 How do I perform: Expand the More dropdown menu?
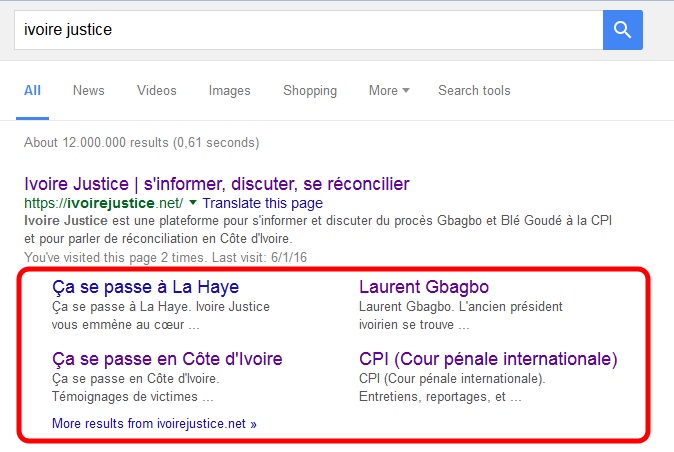pos(389,91)
